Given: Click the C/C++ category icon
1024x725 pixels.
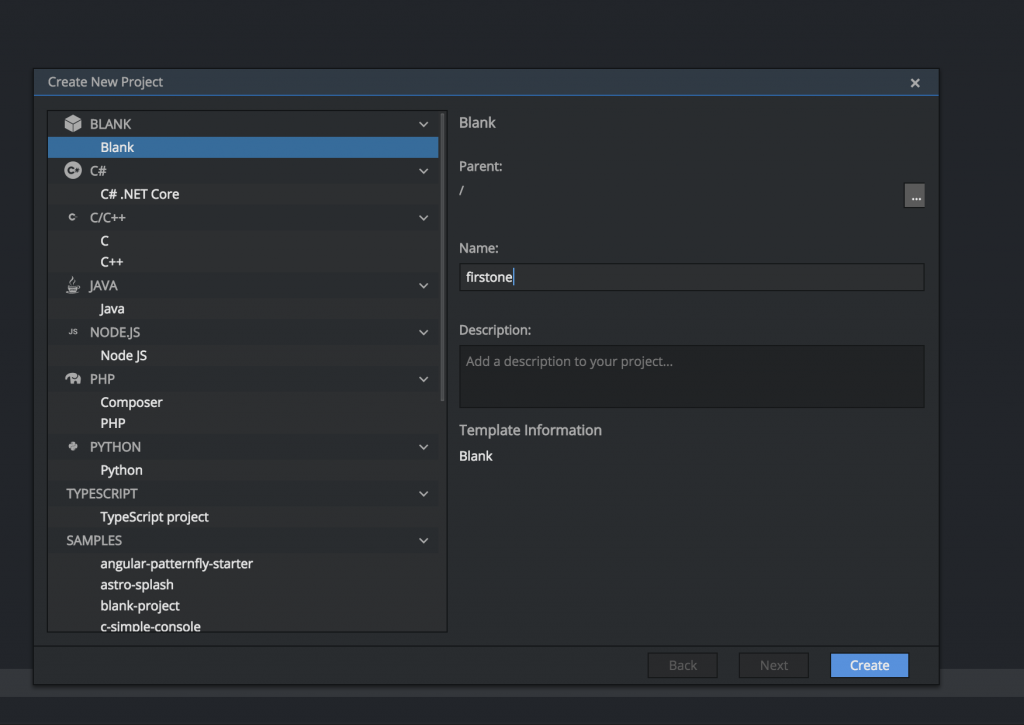Looking at the screenshot, I should tap(73, 217).
